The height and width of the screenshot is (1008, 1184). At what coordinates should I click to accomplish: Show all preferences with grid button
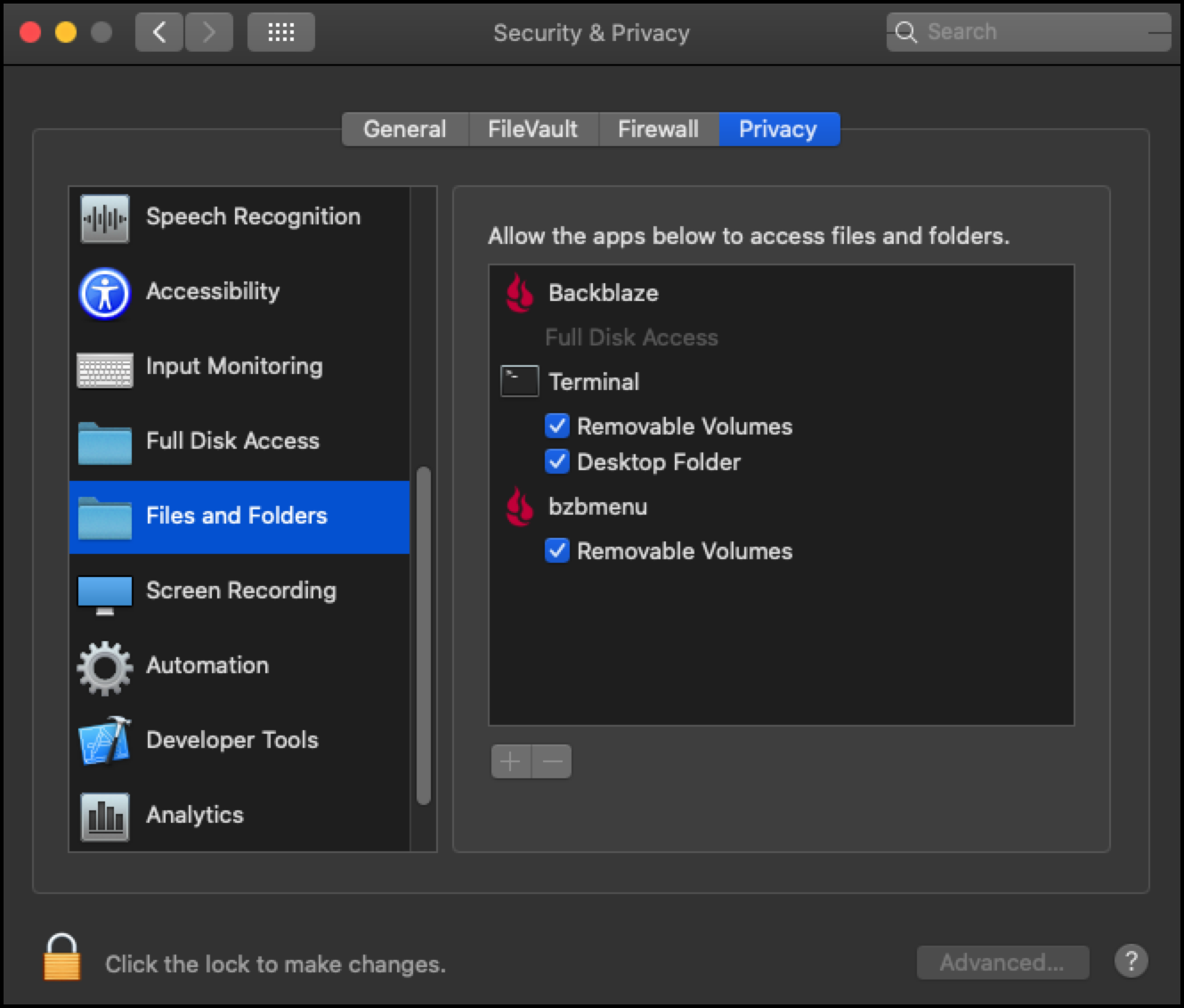point(281,33)
